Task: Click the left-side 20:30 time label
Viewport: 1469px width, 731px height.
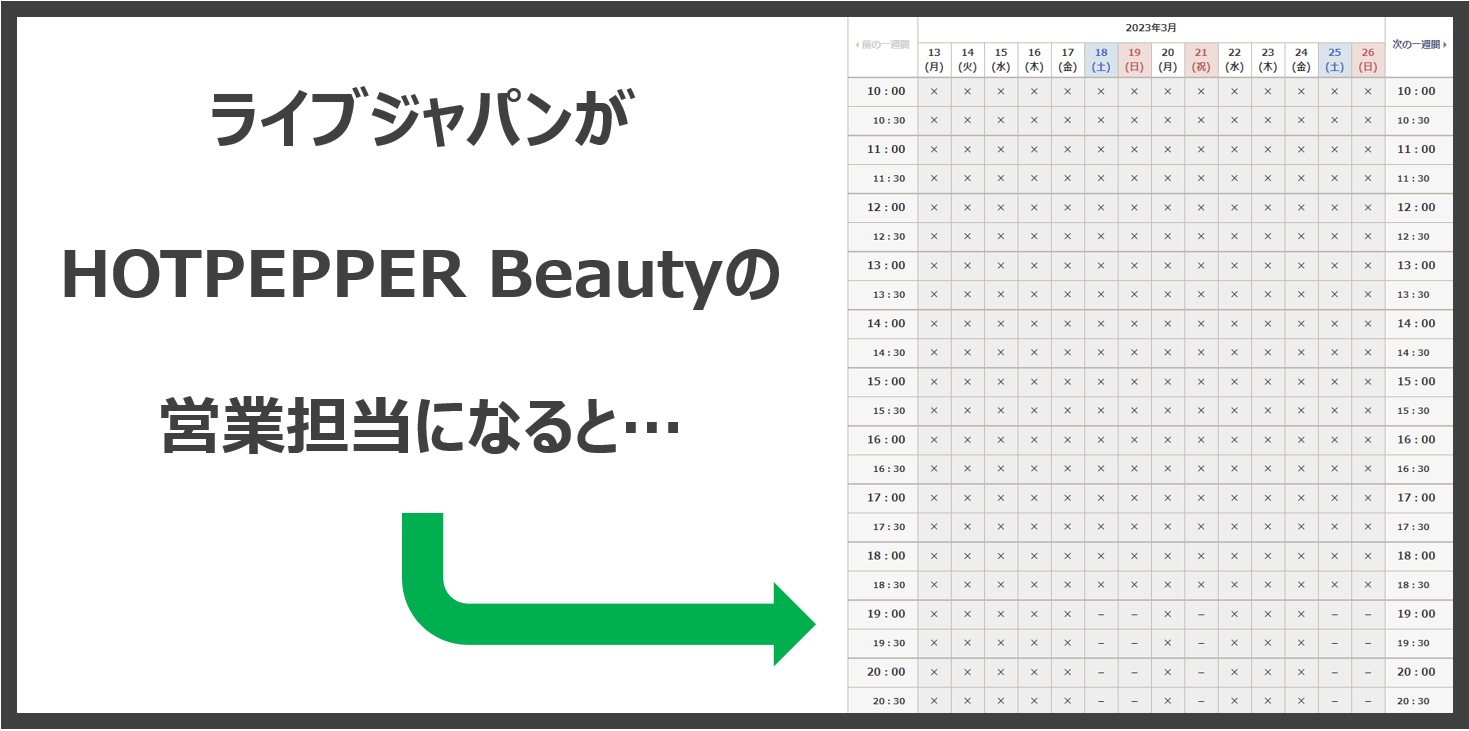Action: click(888, 701)
